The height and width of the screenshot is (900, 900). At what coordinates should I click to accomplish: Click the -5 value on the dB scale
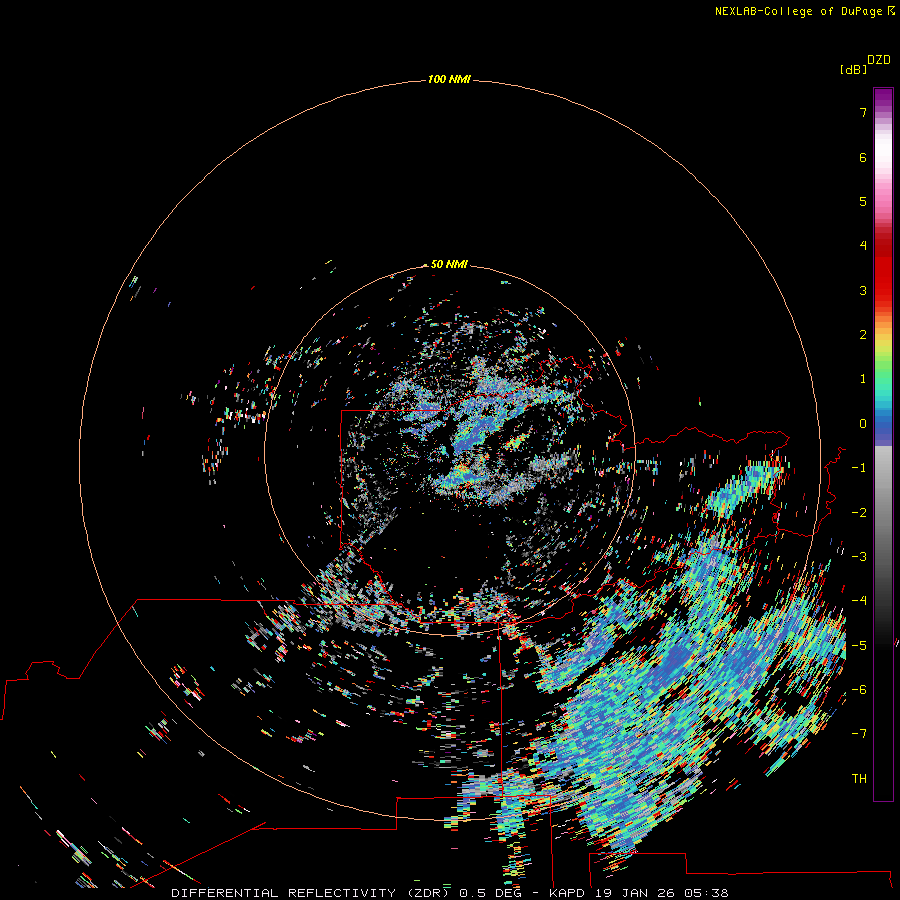pyautogui.click(x=859, y=646)
